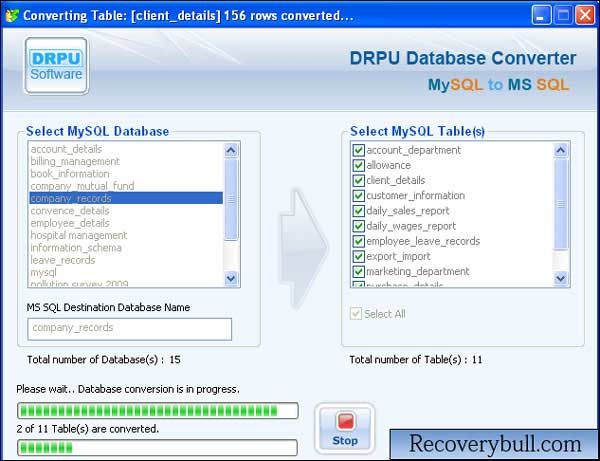The image size is (600, 461).
Task: Click the app icon in the title bar
Action: coord(12,15)
